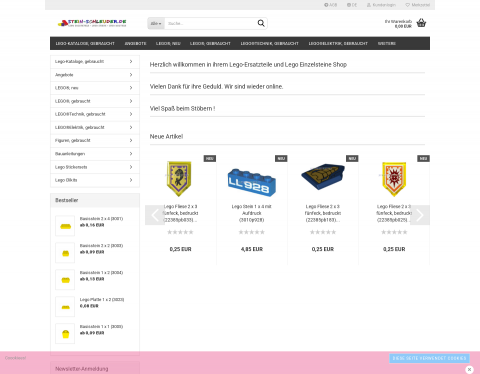Expand sidebar chevron for Angebote
The width and height of the screenshot is (480, 374).
[131, 75]
